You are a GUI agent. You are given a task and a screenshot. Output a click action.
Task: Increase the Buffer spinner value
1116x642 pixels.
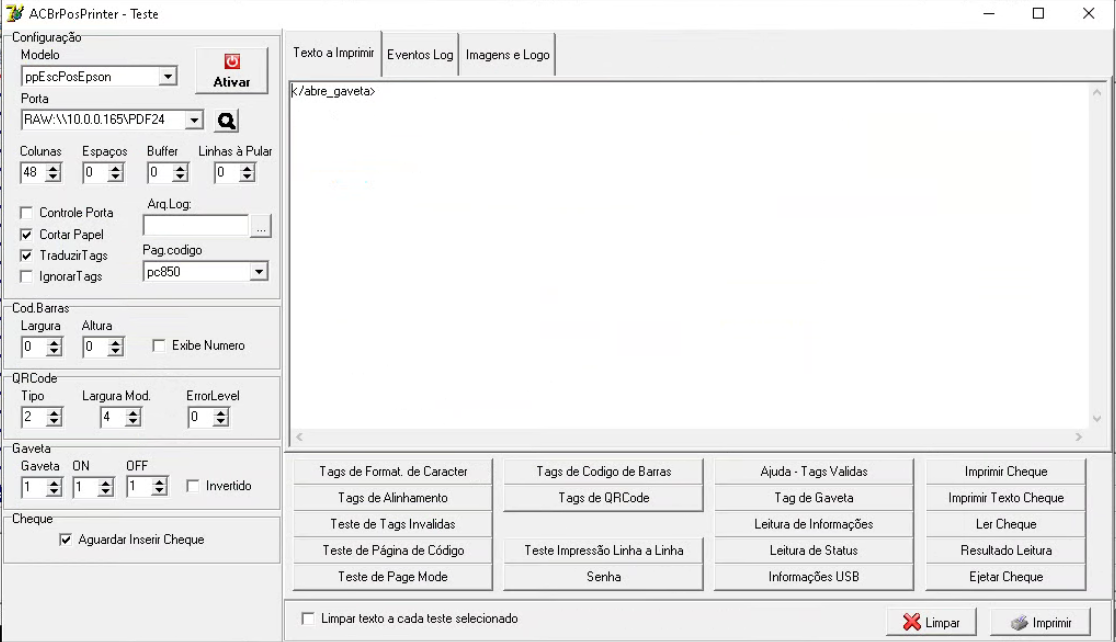pos(180,168)
